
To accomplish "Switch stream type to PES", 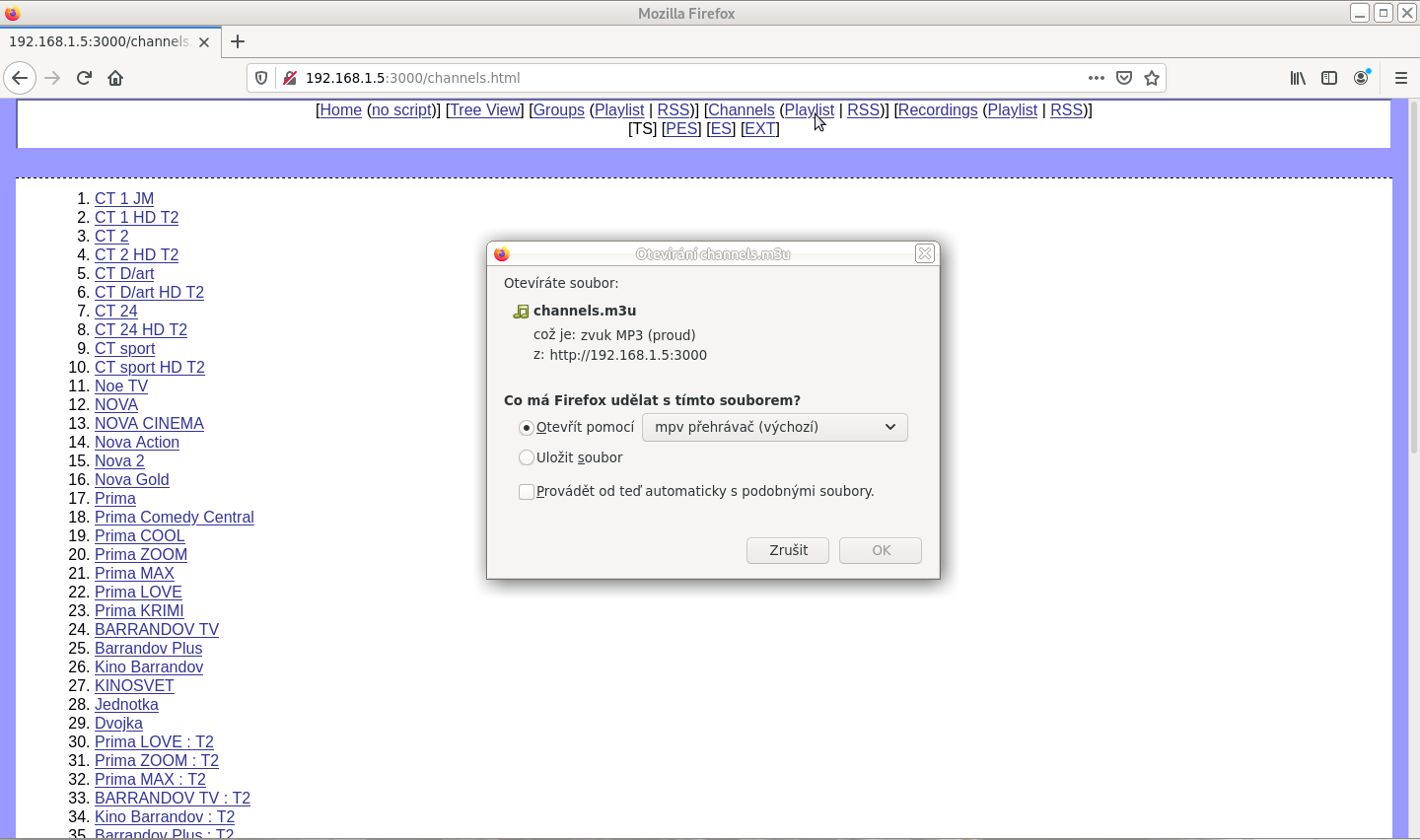I will [x=681, y=129].
